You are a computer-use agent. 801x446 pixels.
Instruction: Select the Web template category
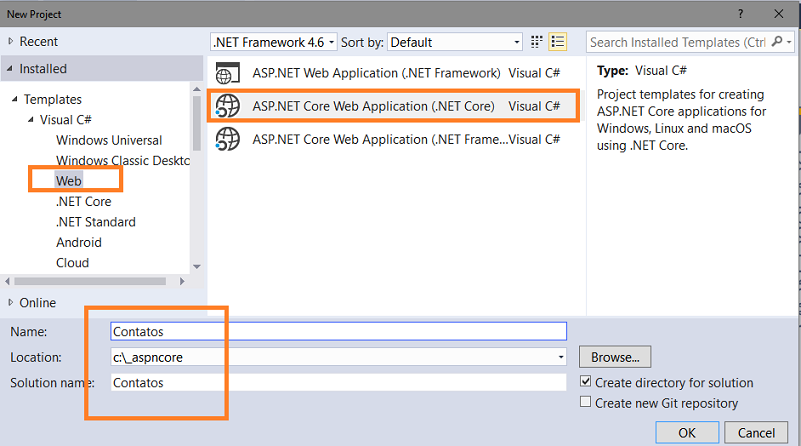click(x=68, y=181)
